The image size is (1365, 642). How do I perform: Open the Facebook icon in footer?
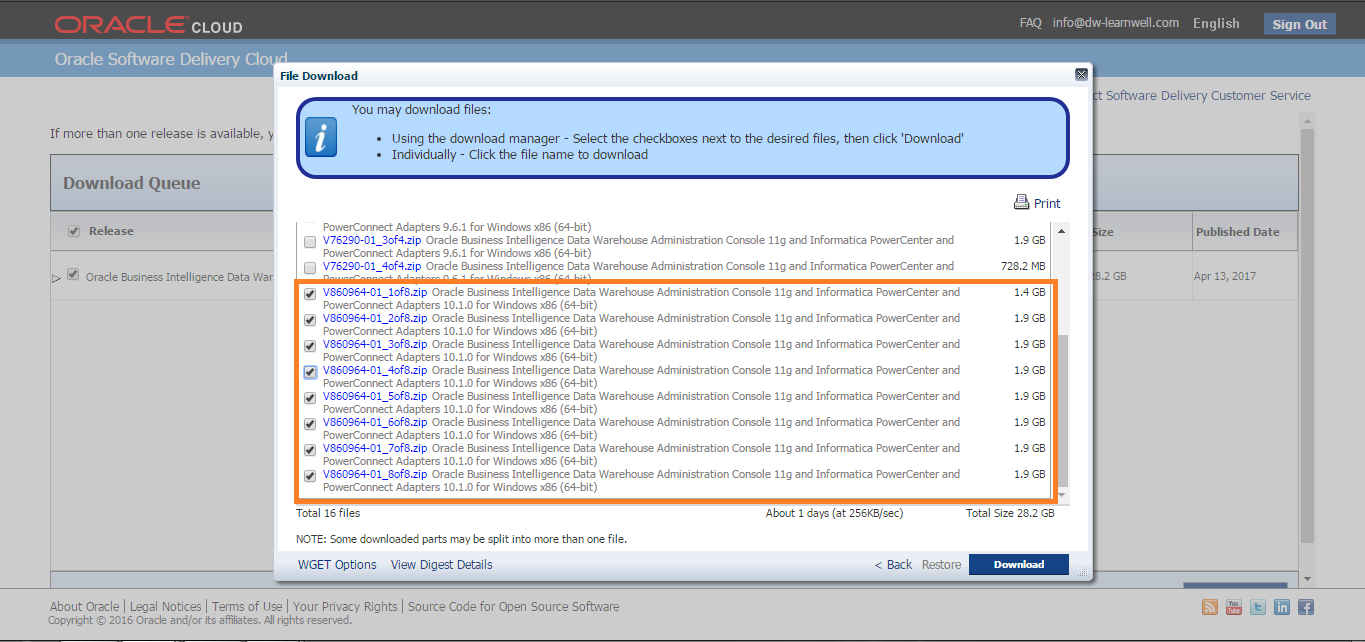[1306, 607]
